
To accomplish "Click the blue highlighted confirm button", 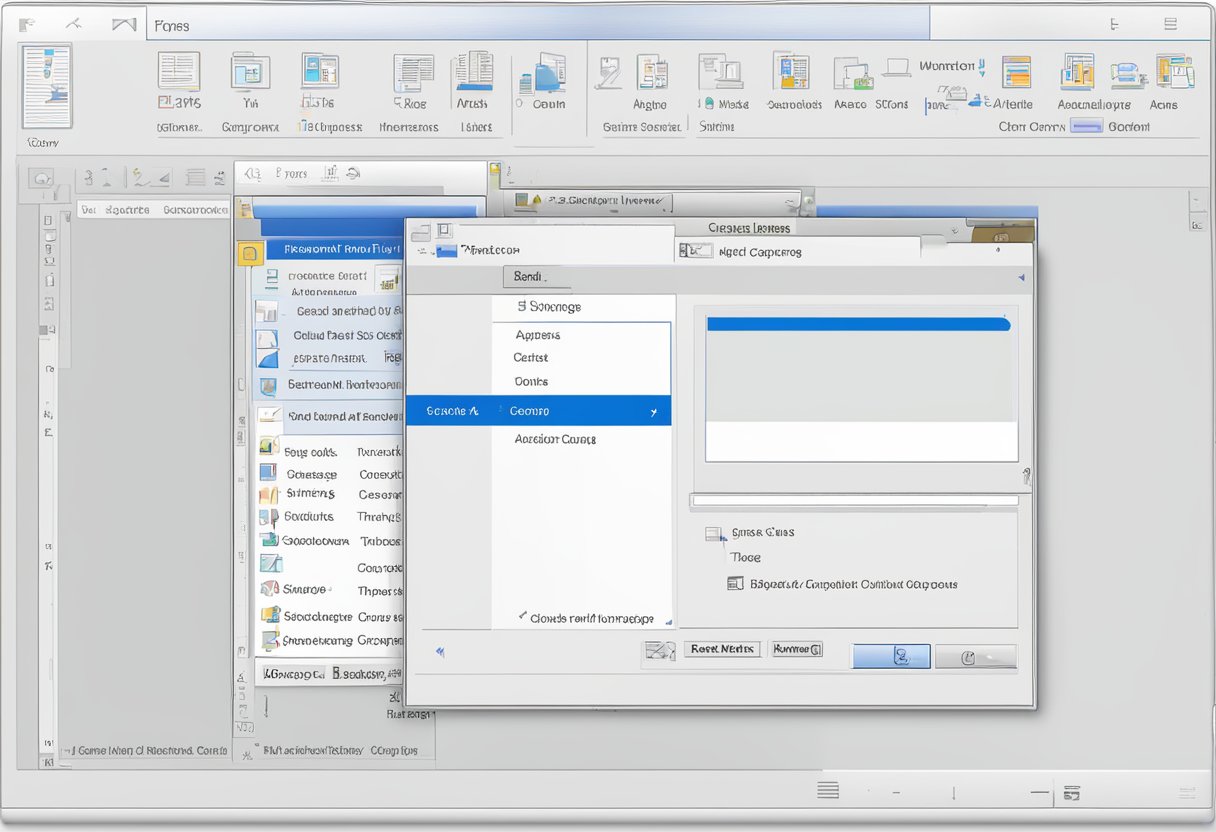I will pos(890,656).
